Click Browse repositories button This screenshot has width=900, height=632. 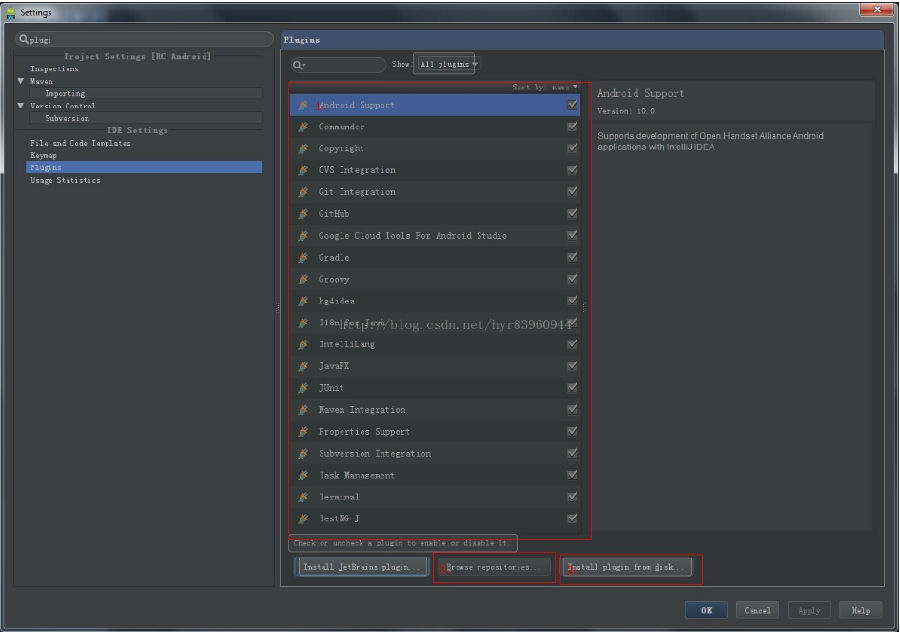[x=492, y=567]
